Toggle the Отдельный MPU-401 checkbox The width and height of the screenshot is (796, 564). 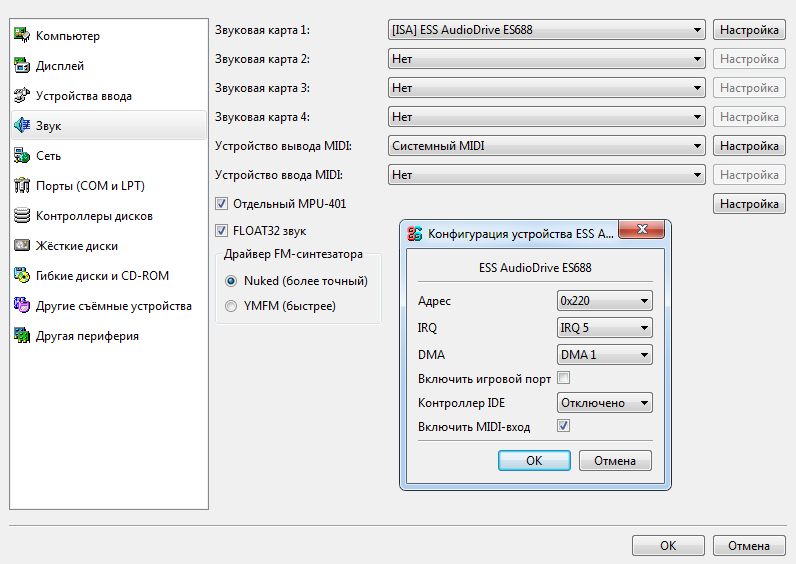click(221, 204)
